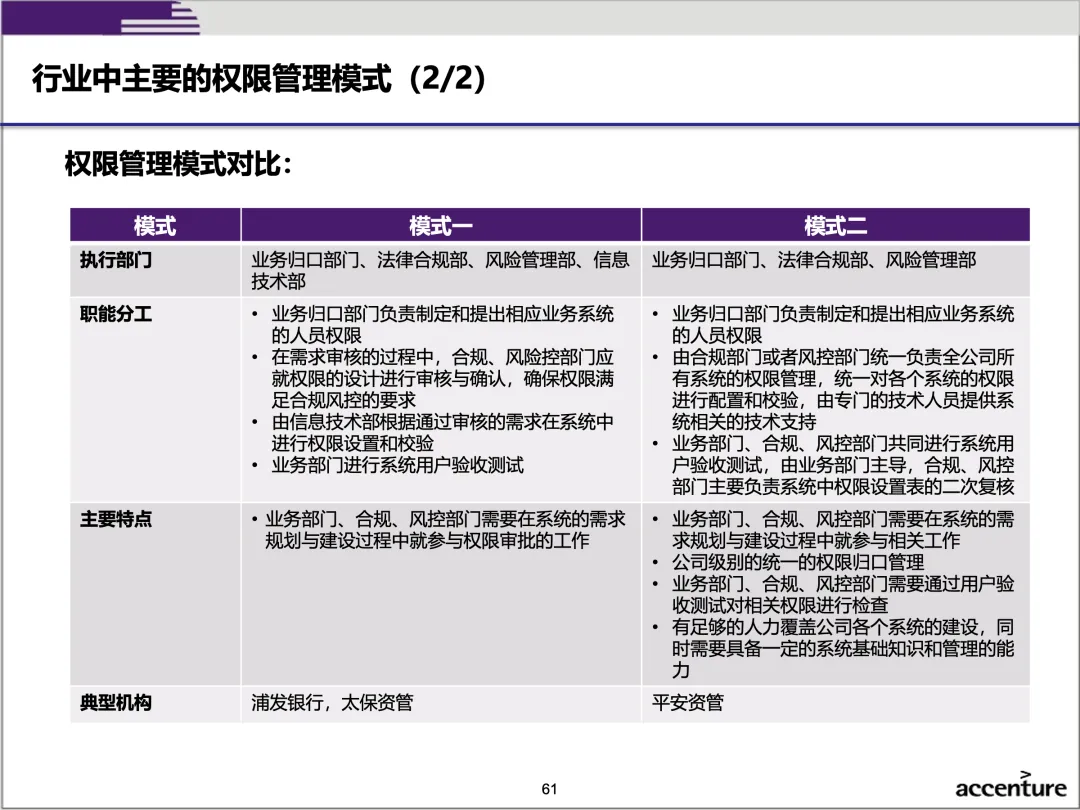Viewport: 1080px width, 810px height.
Task: Select the row label 典型机构
Action: (x=116, y=703)
